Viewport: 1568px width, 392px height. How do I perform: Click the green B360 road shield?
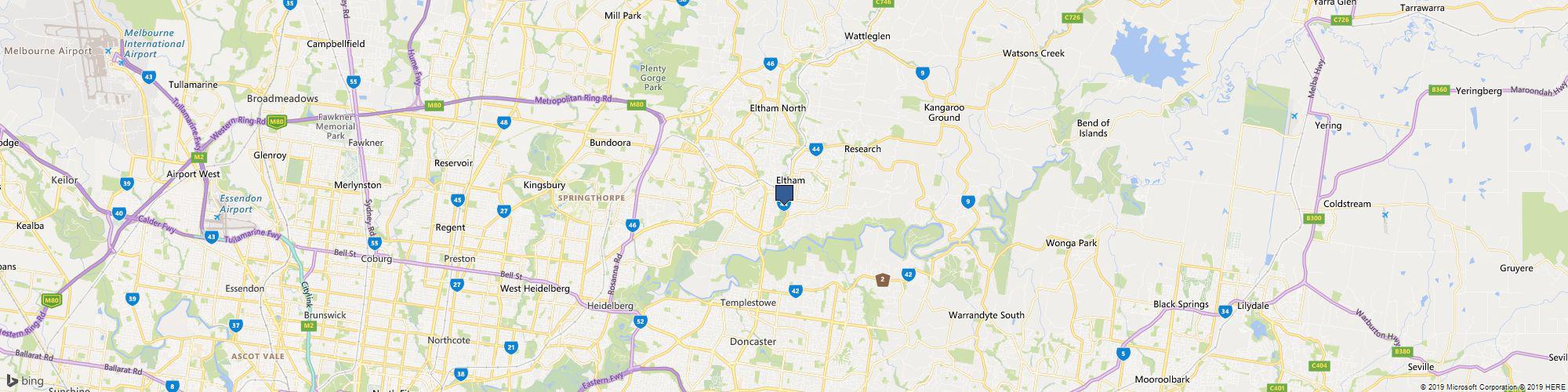coord(1439,90)
